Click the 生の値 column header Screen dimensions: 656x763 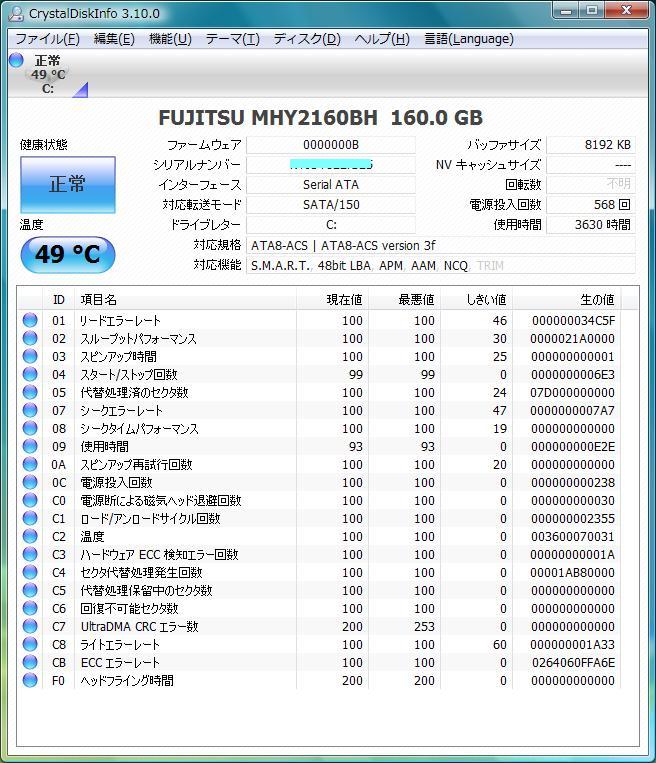coord(566,299)
